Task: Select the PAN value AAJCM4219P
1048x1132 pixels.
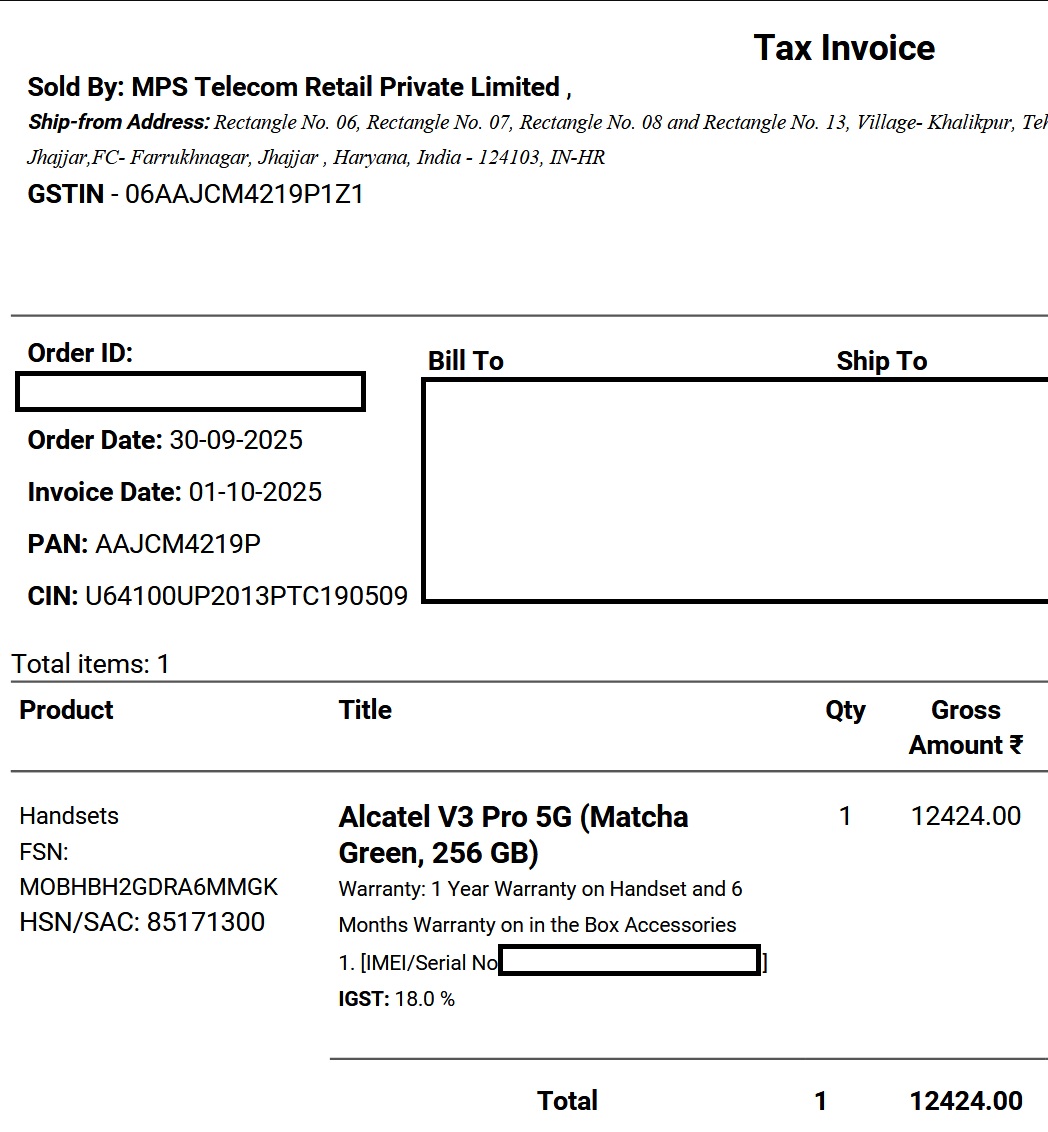Action: tap(178, 545)
